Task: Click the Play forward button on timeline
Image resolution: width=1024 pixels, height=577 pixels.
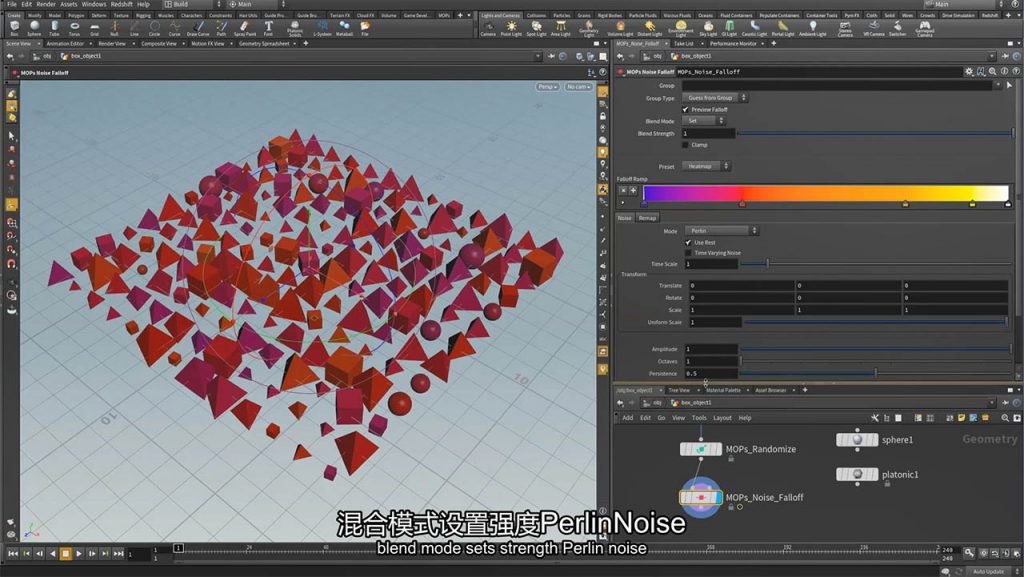Action: [78, 554]
